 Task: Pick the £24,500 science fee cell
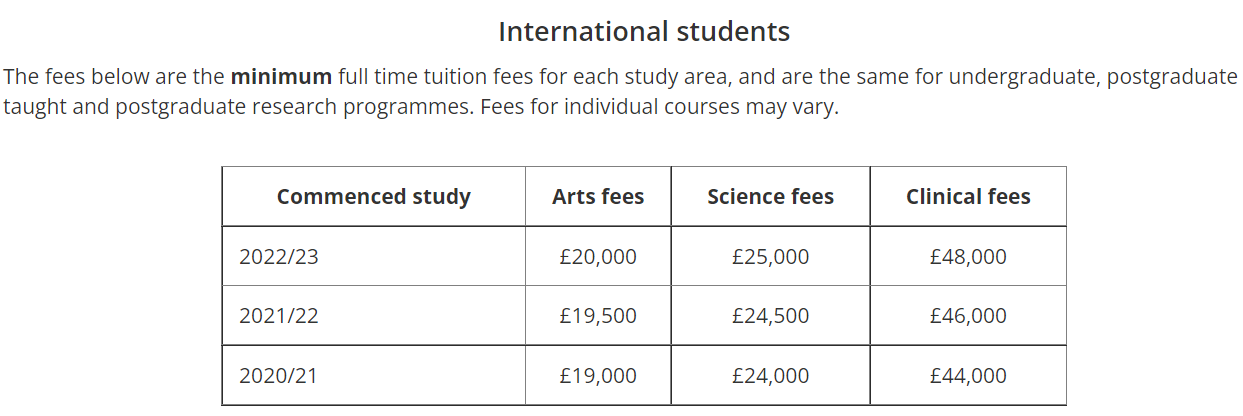(770, 316)
